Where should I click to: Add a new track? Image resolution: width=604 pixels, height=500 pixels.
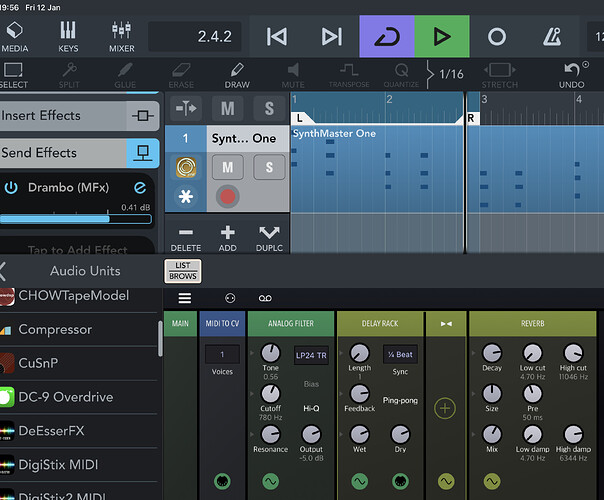228,238
